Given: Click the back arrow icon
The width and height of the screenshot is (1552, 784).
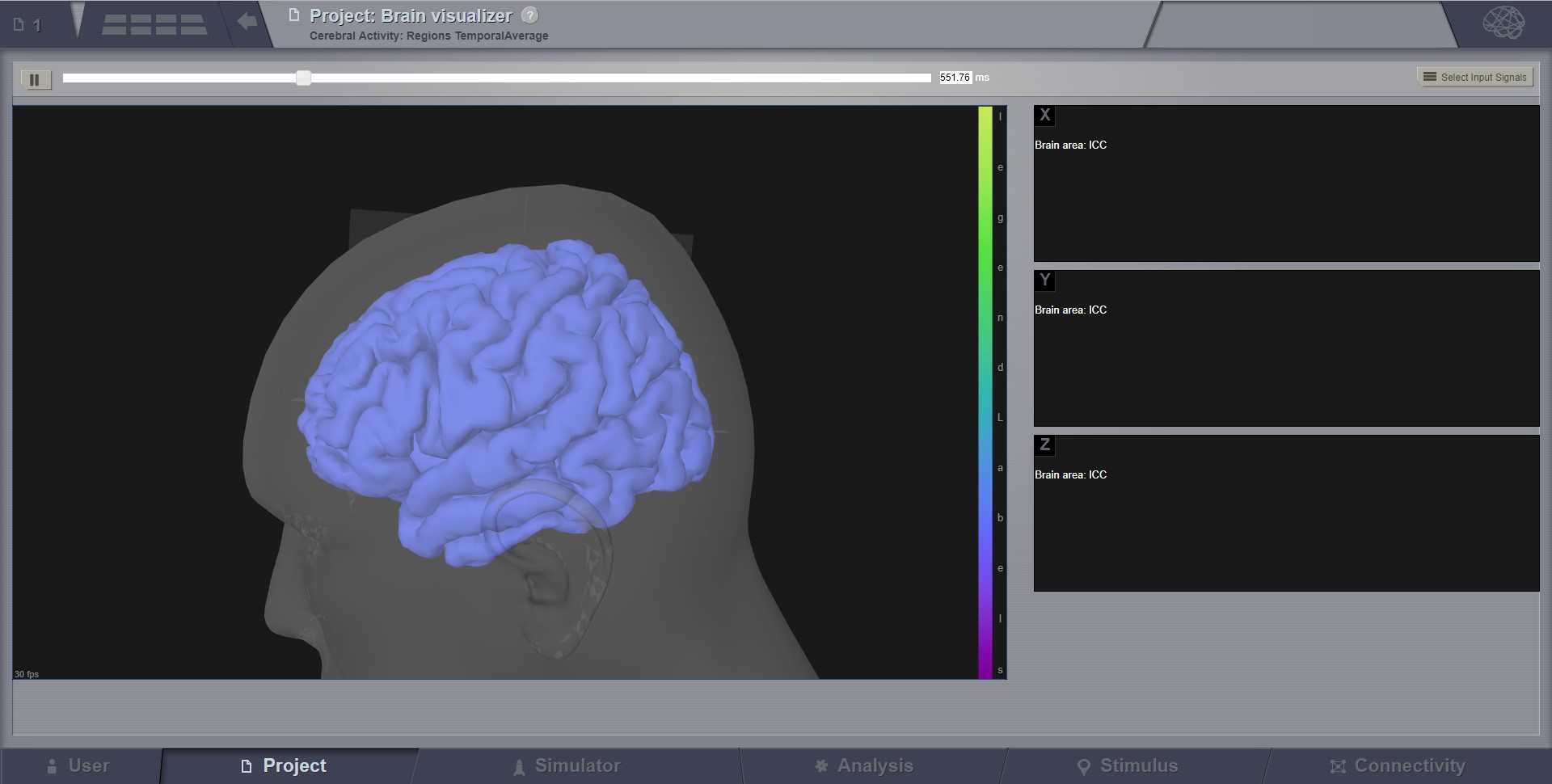Looking at the screenshot, I should pyautogui.click(x=247, y=22).
